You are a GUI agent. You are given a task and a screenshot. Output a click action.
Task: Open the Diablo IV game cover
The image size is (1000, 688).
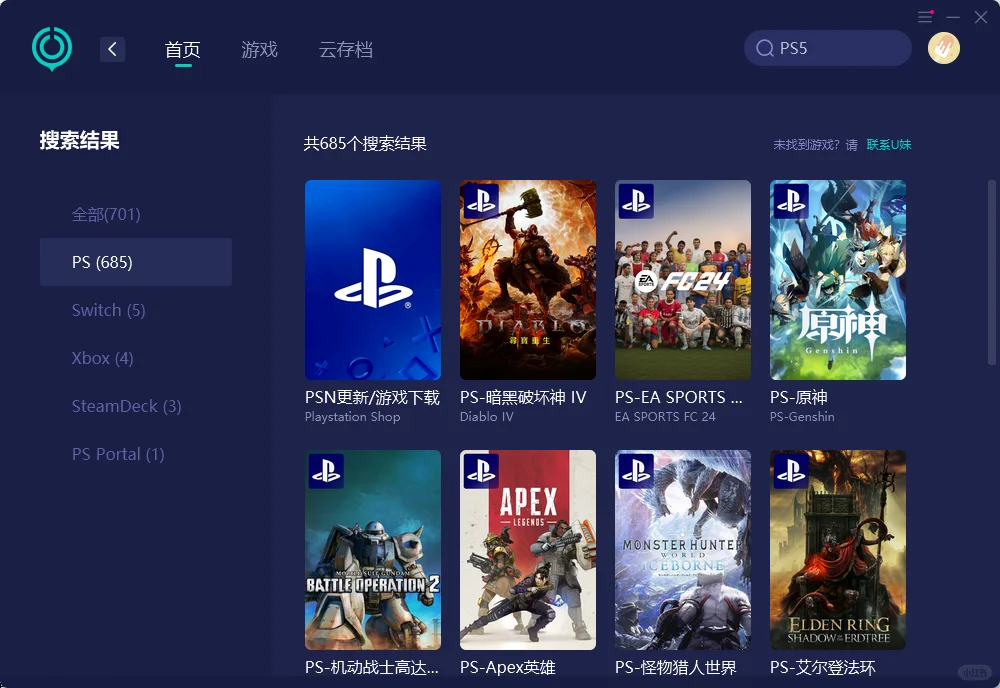click(527, 280)
